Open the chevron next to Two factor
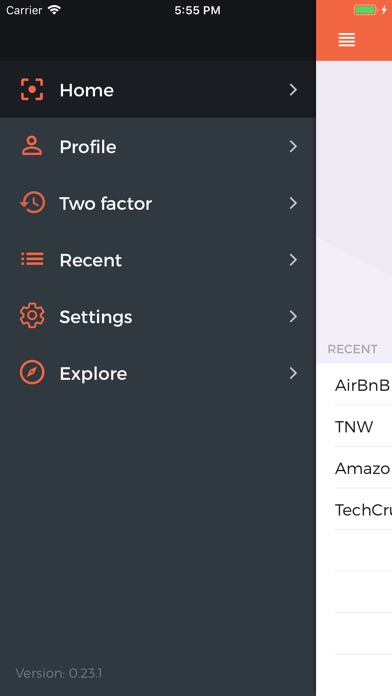392x696 pixels. (x=293, y=203)
